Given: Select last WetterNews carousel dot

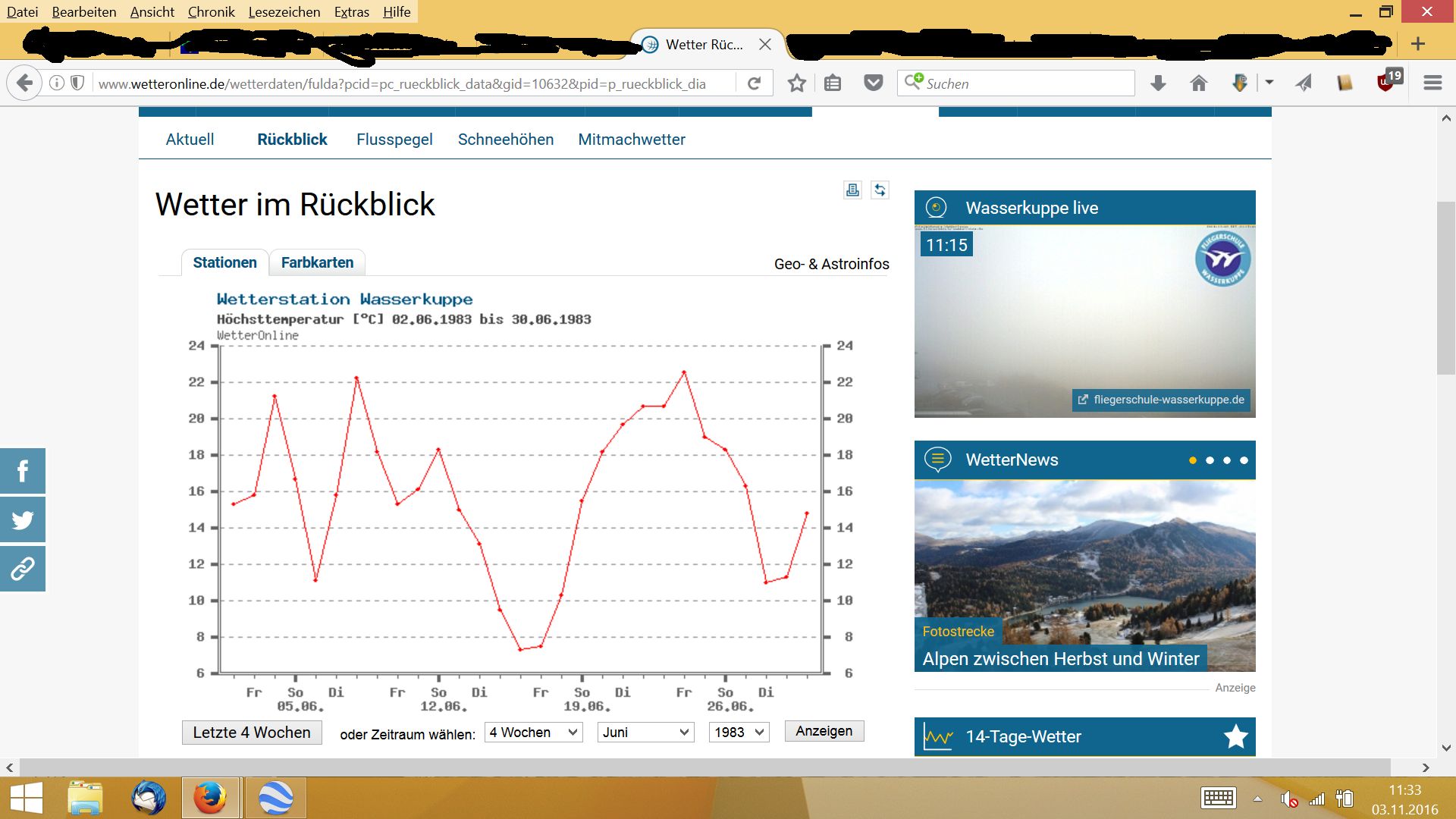Looking at the screenshot, I should (1244, 460).
